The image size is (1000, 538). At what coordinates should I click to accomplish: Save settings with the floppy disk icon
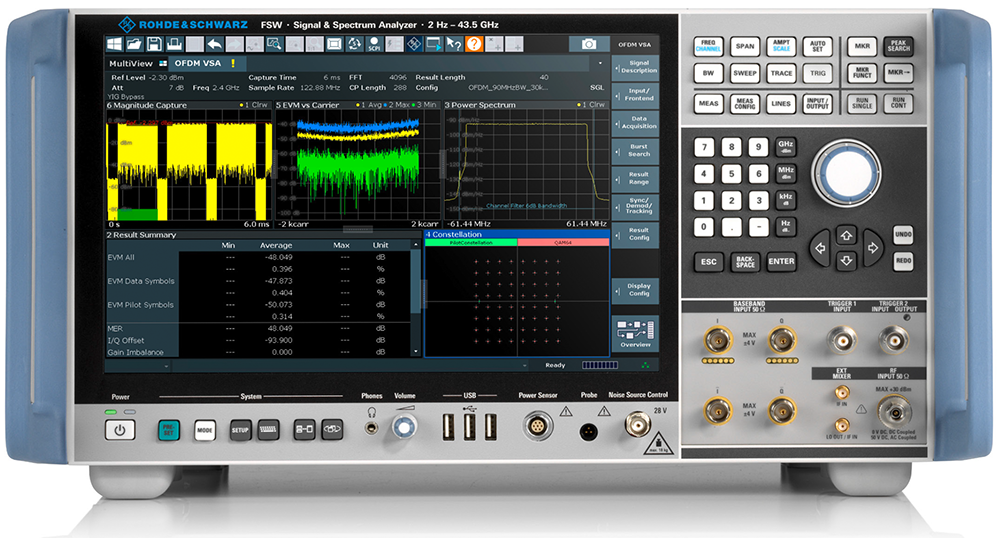[155, 44]
